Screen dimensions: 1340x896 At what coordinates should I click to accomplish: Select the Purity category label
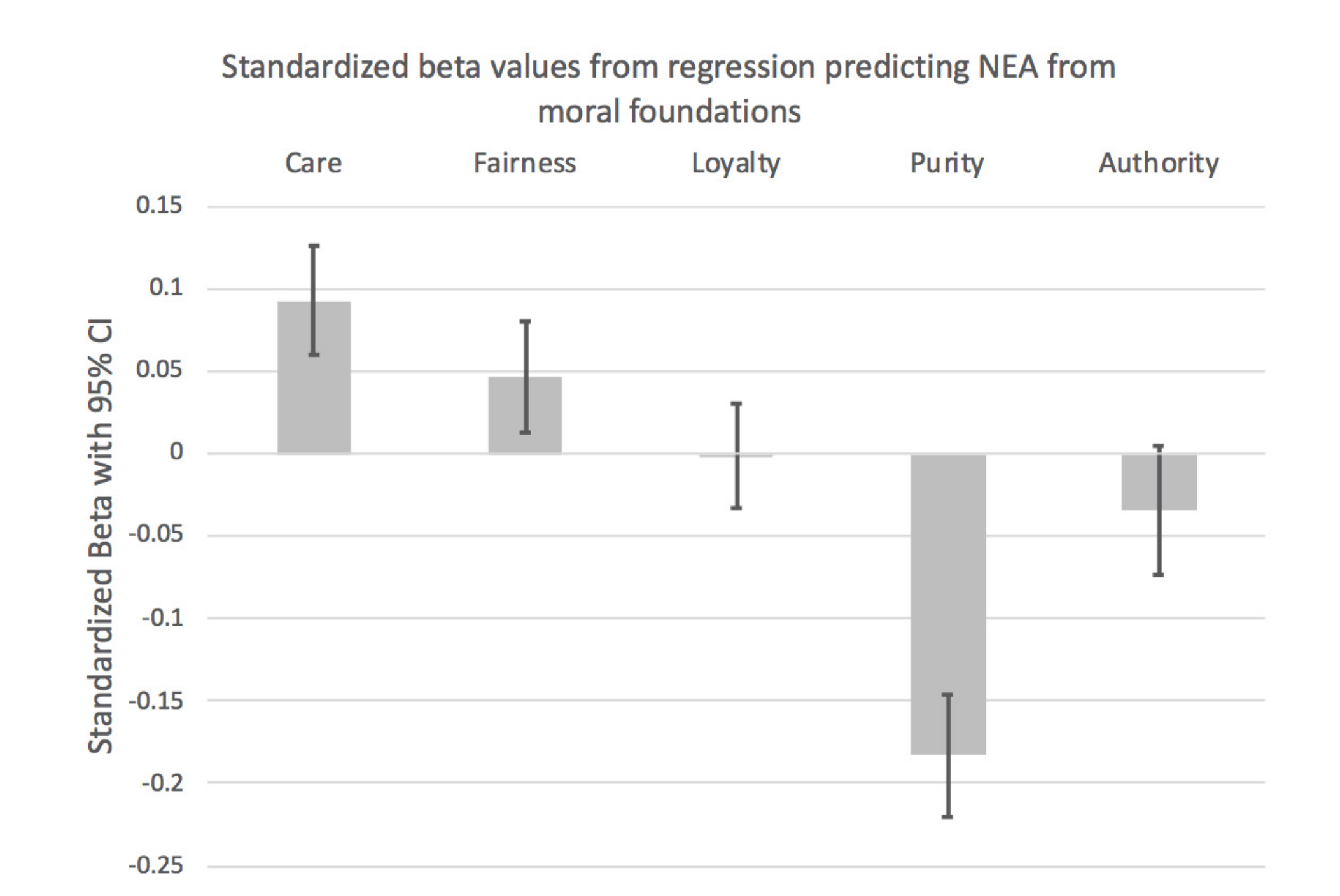947,164
